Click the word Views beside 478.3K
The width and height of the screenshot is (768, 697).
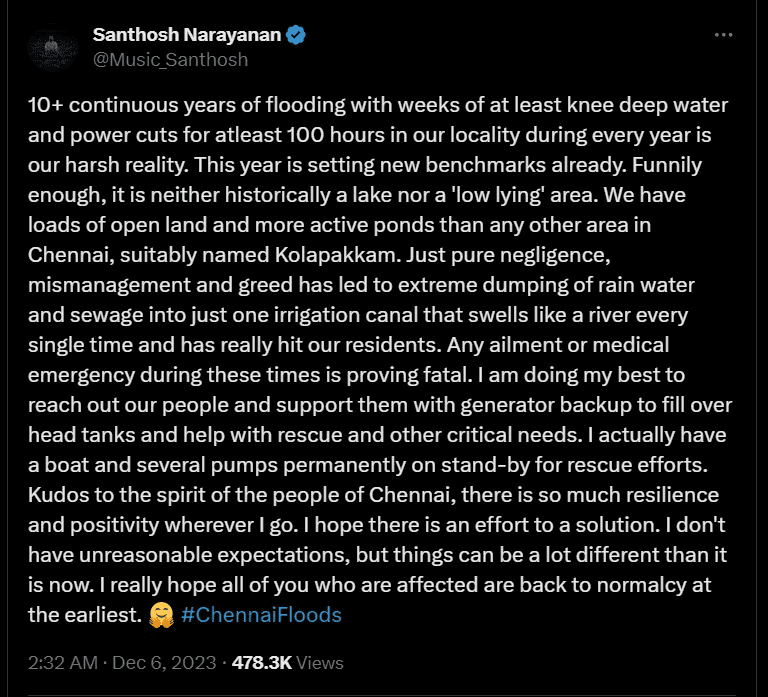320,663
